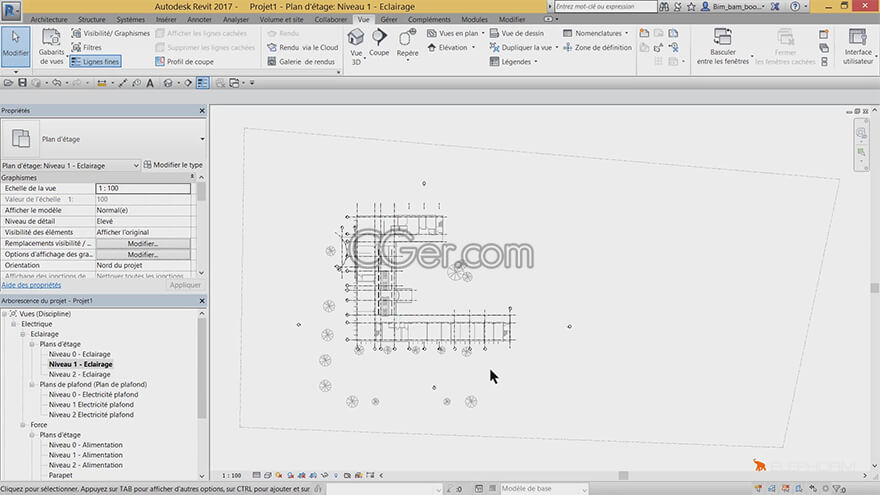This screenshot has width=880, height=495.
Task: Click Modifier for Remplacements visibilité
Action: click(x=143, y=244)
